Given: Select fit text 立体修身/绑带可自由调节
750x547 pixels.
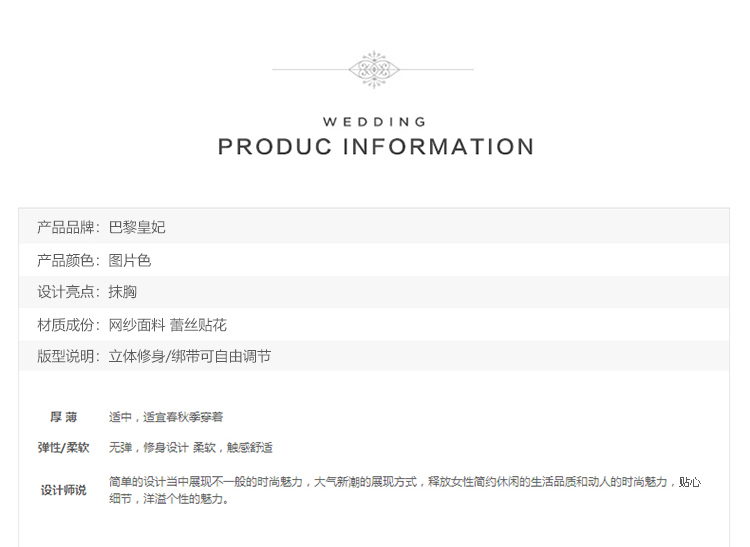Looking at the screenshot, I should [189, 356].
